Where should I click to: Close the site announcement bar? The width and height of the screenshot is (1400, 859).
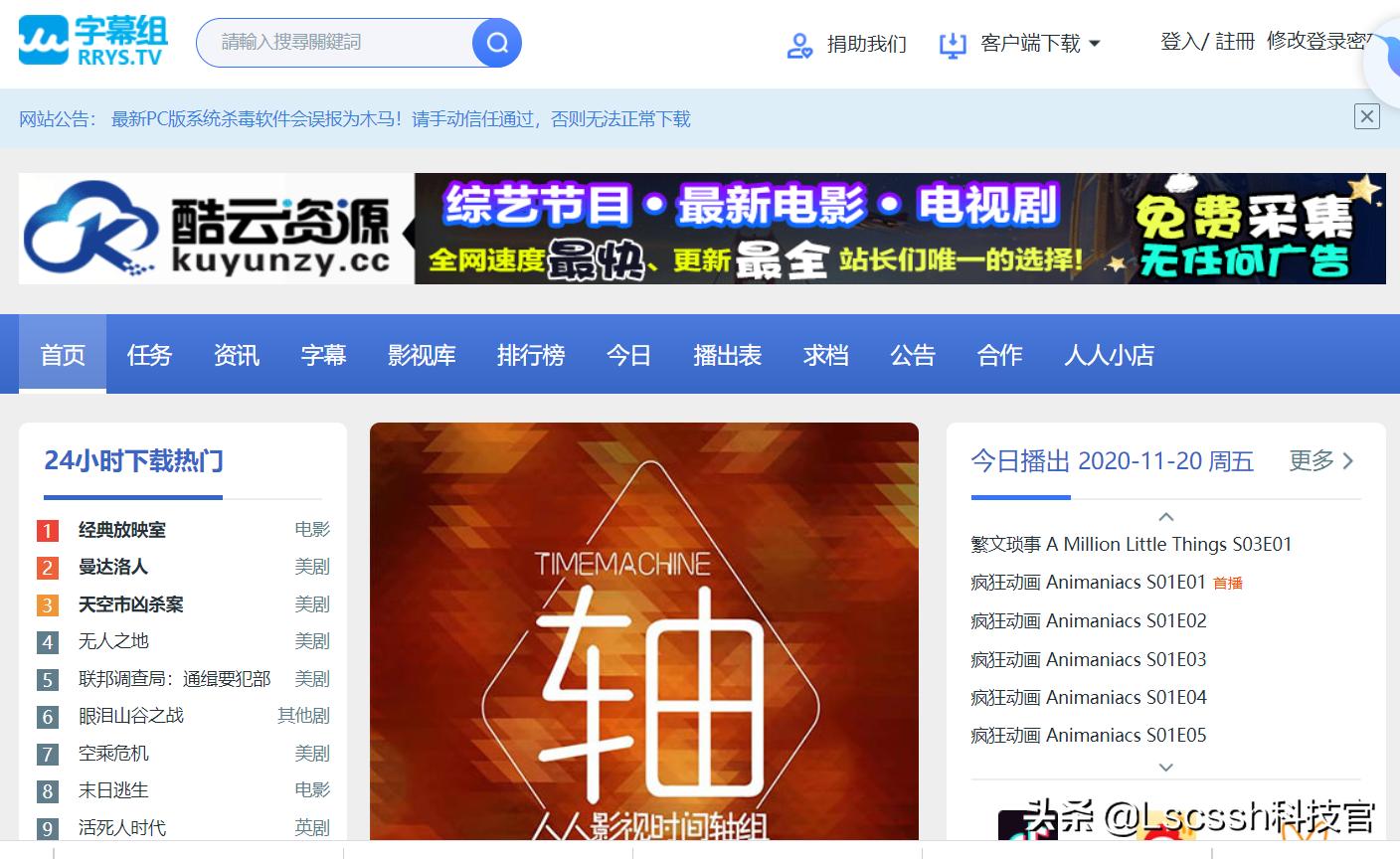click(1367, 116)
